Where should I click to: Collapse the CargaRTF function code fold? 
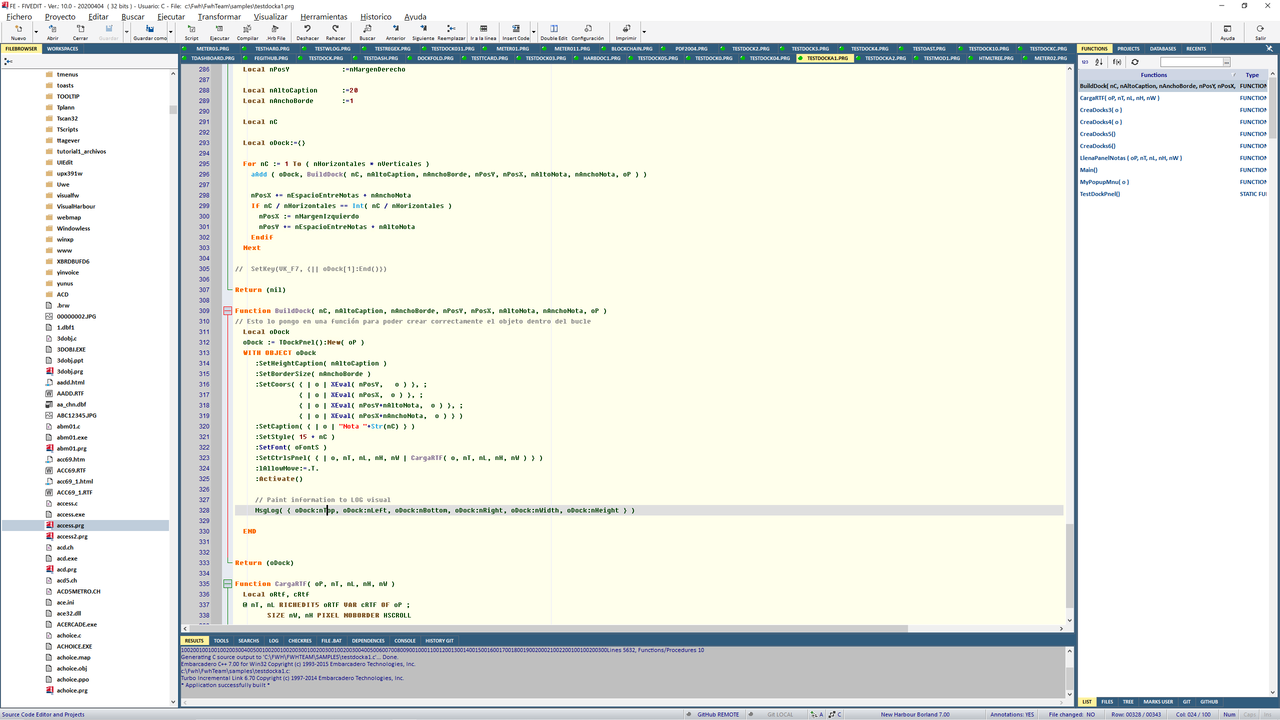[x=228, y=583]
